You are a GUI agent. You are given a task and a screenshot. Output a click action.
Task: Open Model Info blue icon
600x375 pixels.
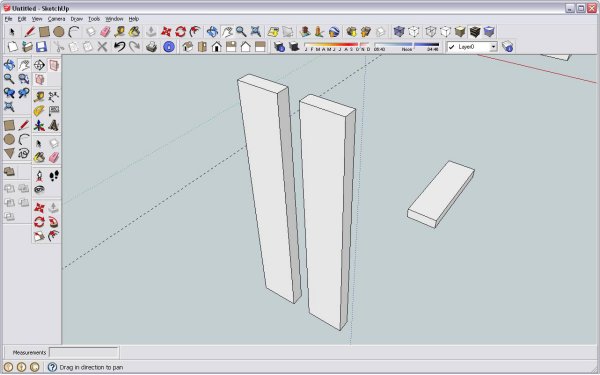coord(169,47)
